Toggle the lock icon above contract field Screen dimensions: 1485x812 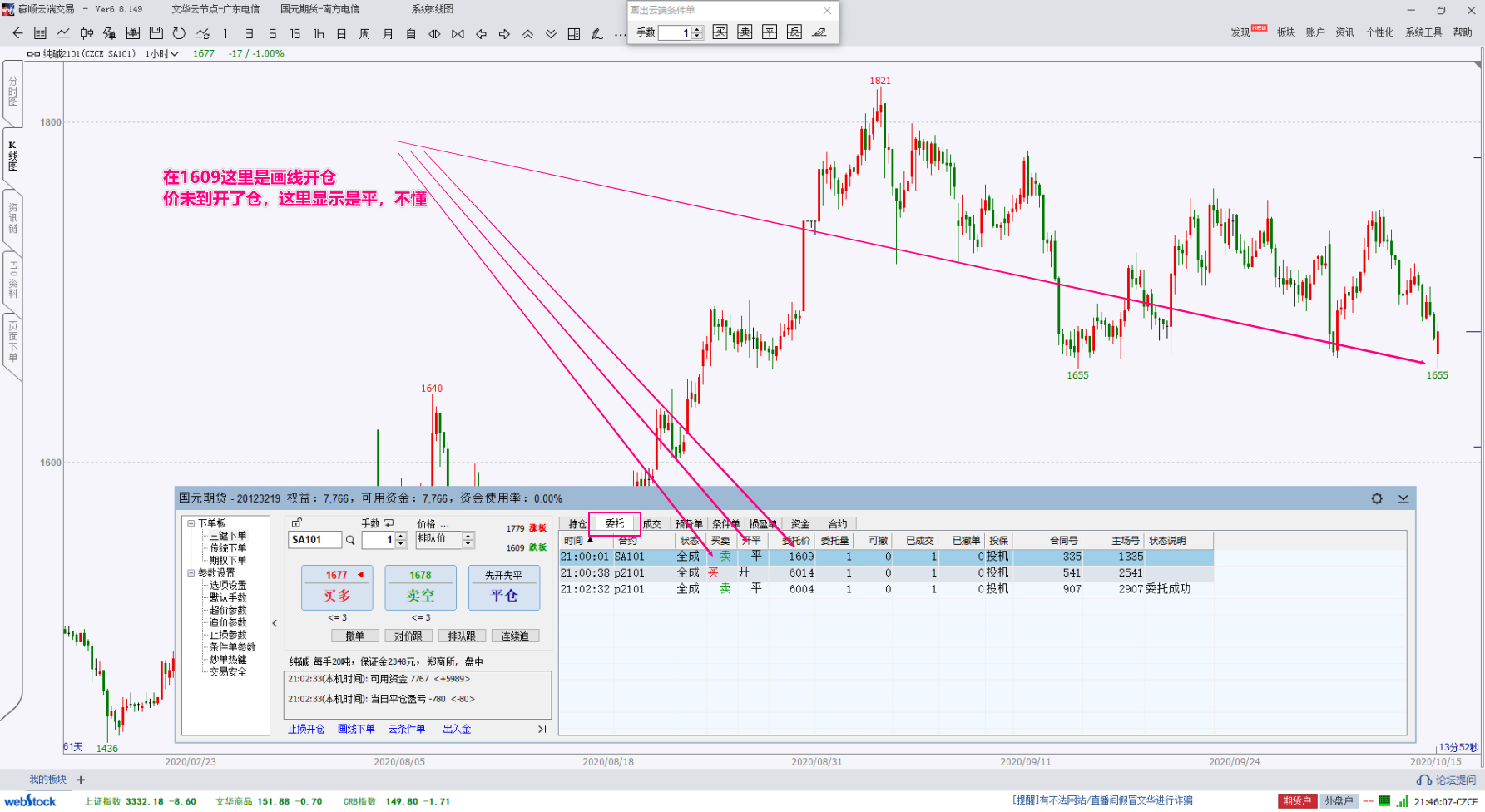(x=297, y=523)
